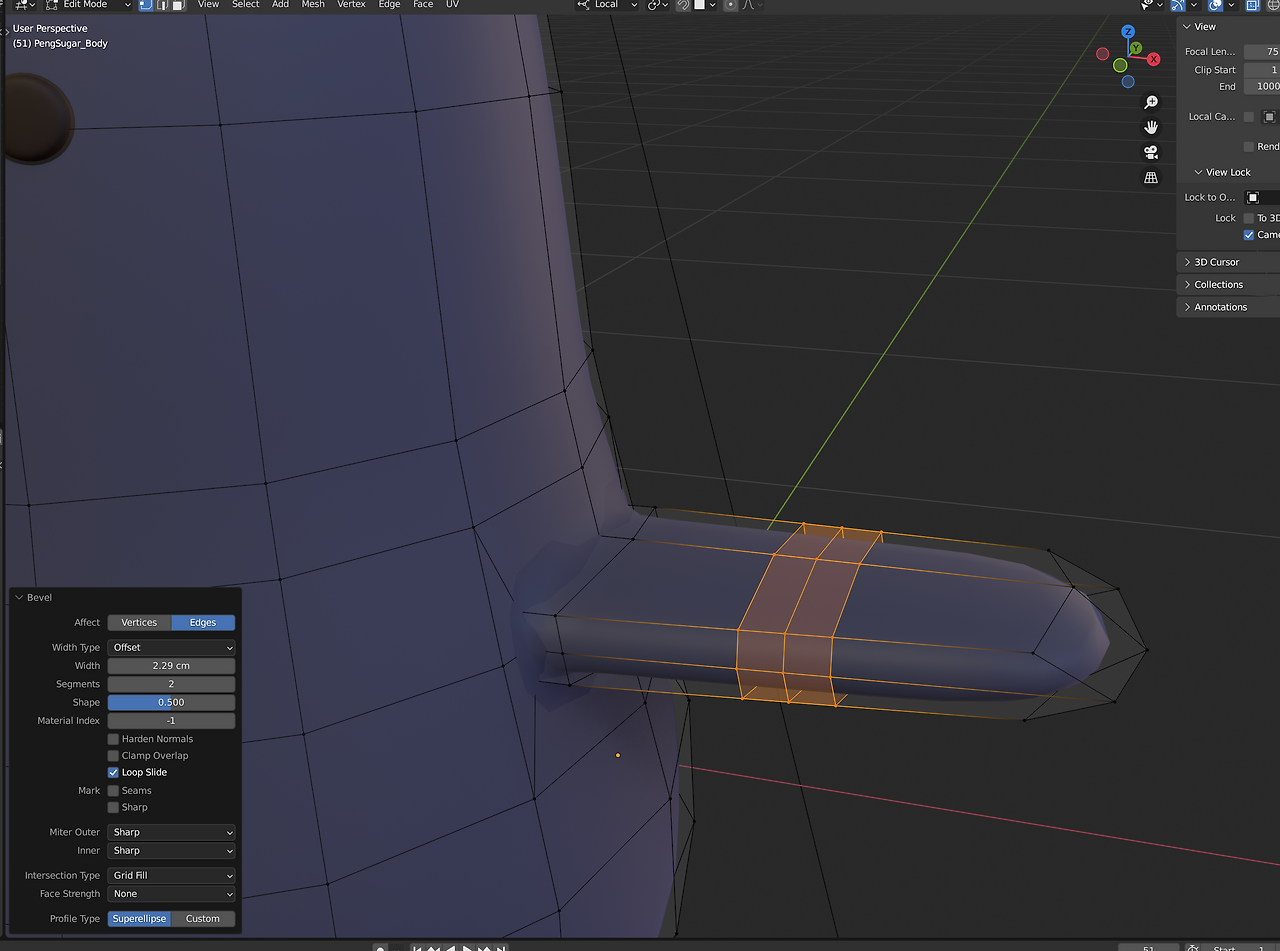
Task: Click the bevel Shape slider at 0.500
Action: pos(171,702)
